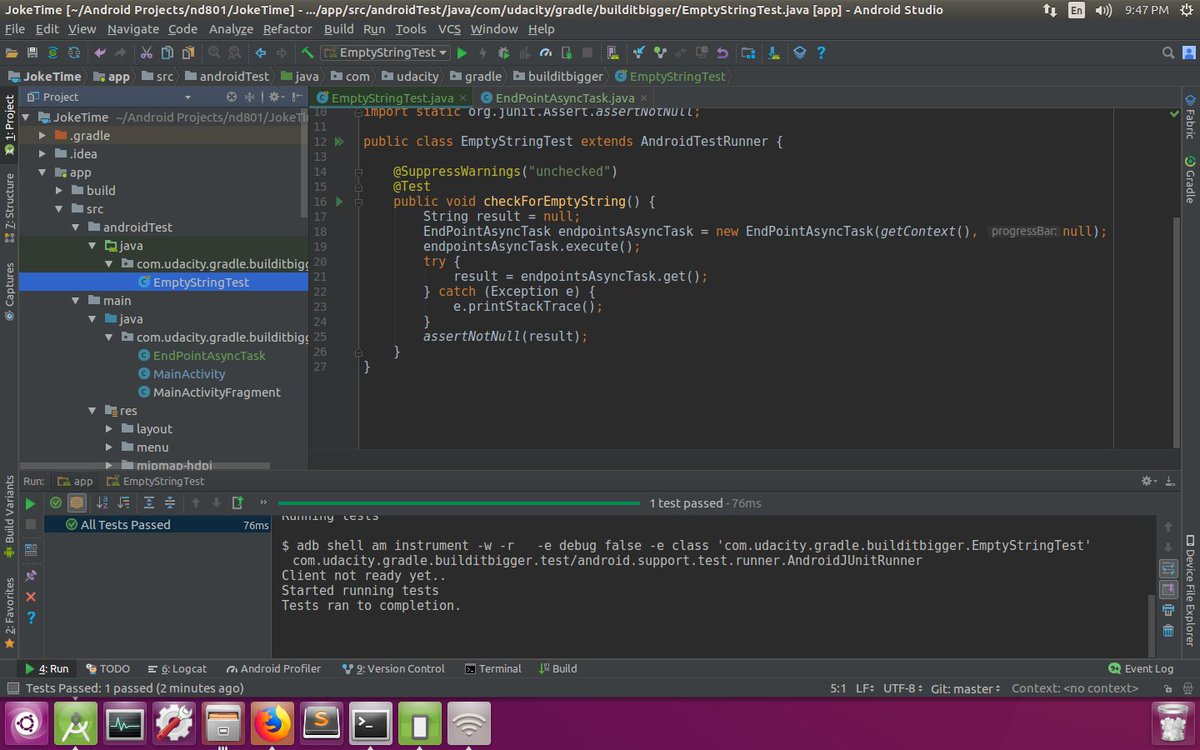Toggle Show Ignored tests filter

76,503
